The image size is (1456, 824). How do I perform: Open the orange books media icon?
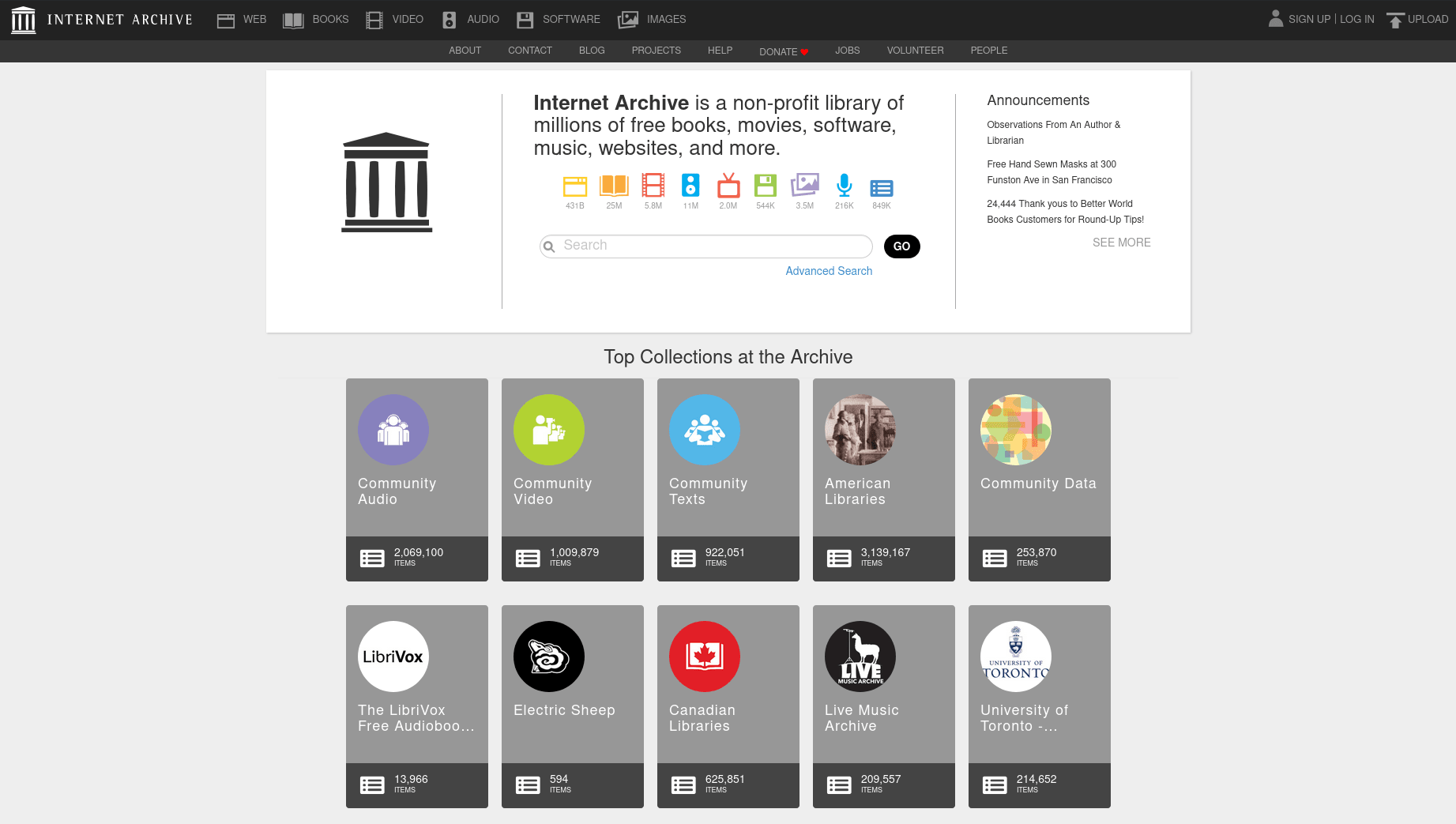coord(614,186)
